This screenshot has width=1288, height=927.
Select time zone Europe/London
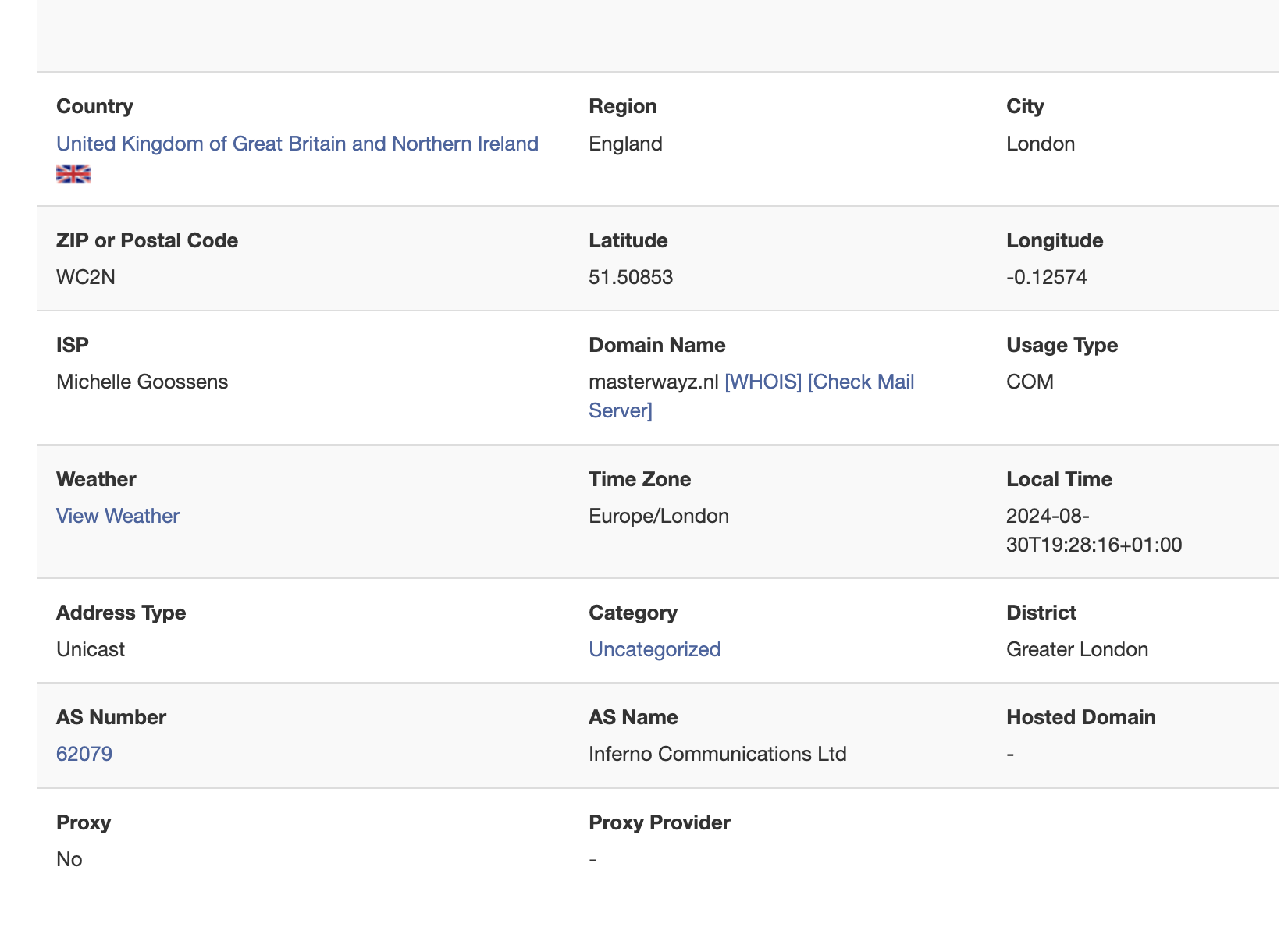click(x=660, y=516)
